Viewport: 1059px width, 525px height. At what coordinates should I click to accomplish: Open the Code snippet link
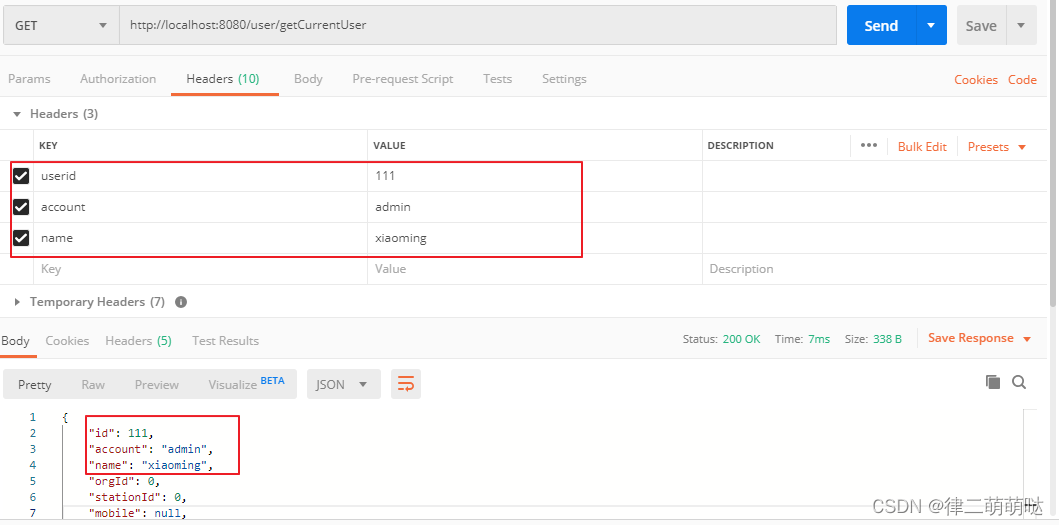pos(1023,80)
